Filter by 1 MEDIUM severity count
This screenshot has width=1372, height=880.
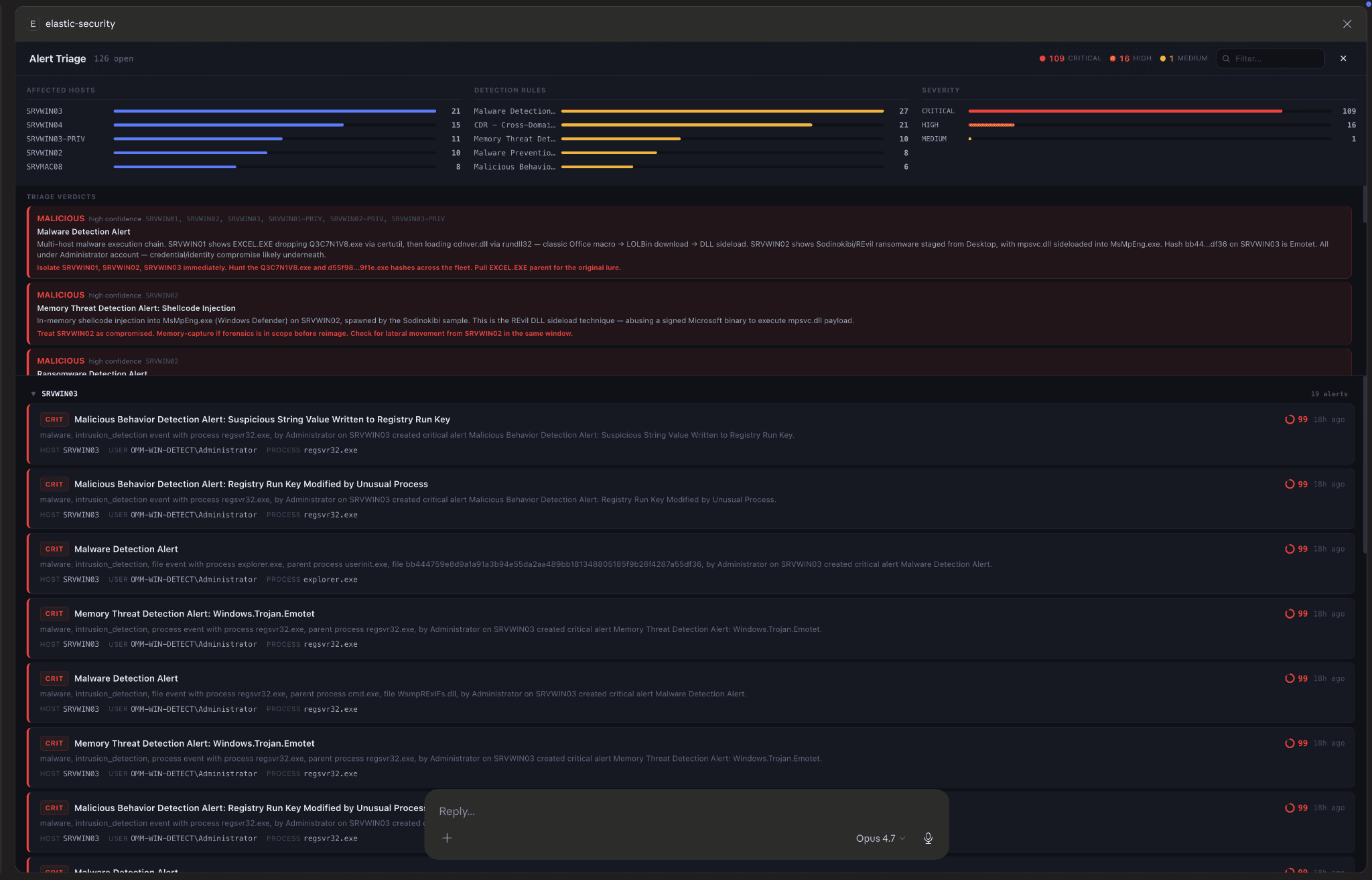1183,59
